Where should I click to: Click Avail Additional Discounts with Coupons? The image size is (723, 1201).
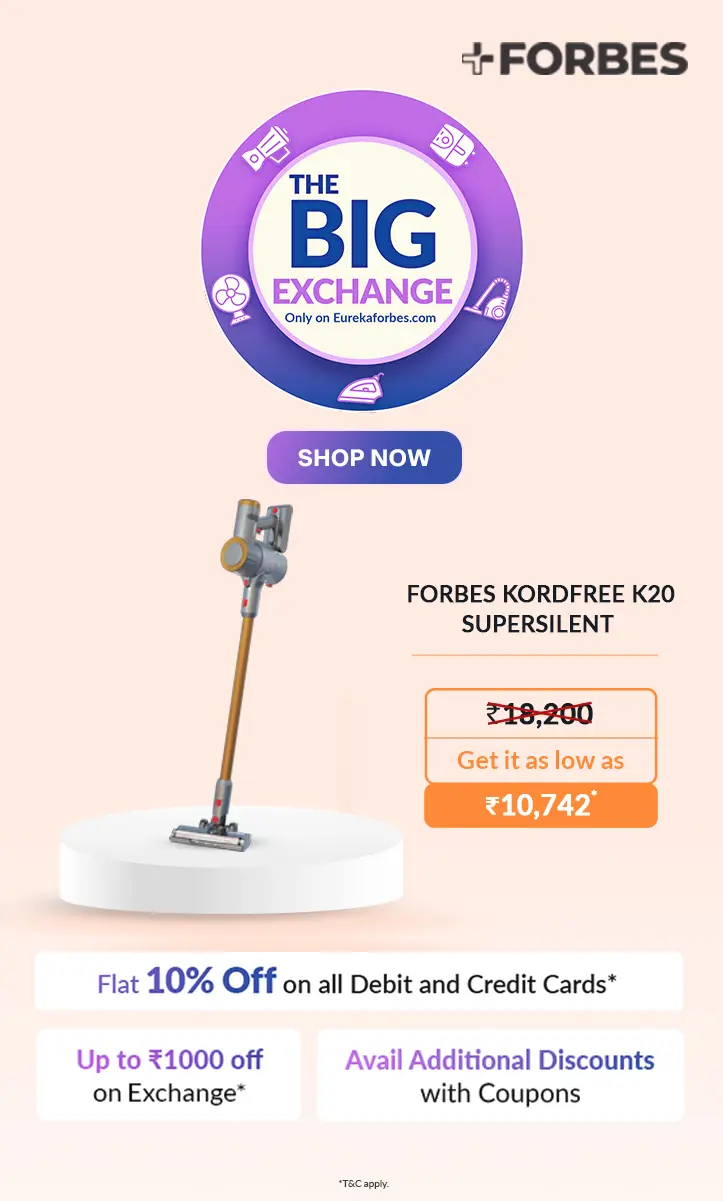point(500,1075)
